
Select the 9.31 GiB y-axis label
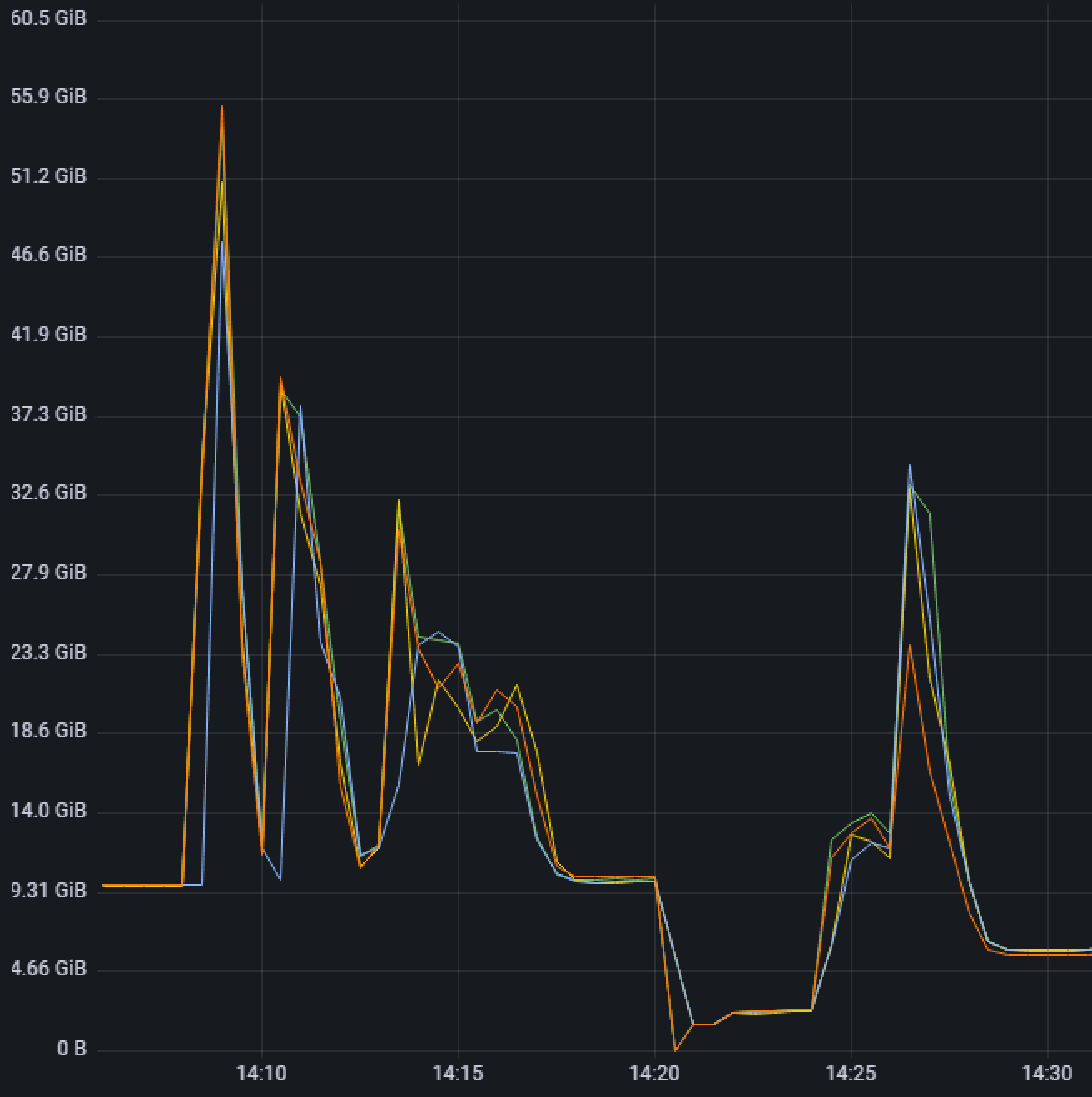[x=48, y=891]
